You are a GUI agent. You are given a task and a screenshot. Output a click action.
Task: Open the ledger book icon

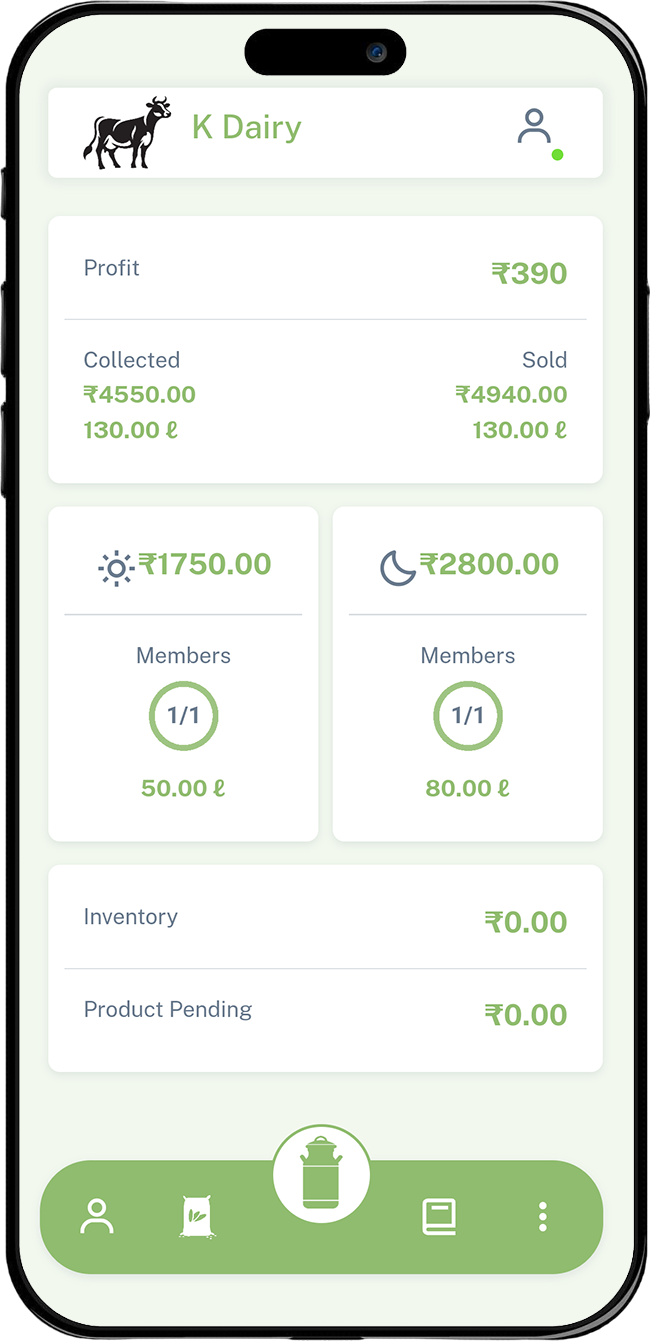pos(439,1217)
